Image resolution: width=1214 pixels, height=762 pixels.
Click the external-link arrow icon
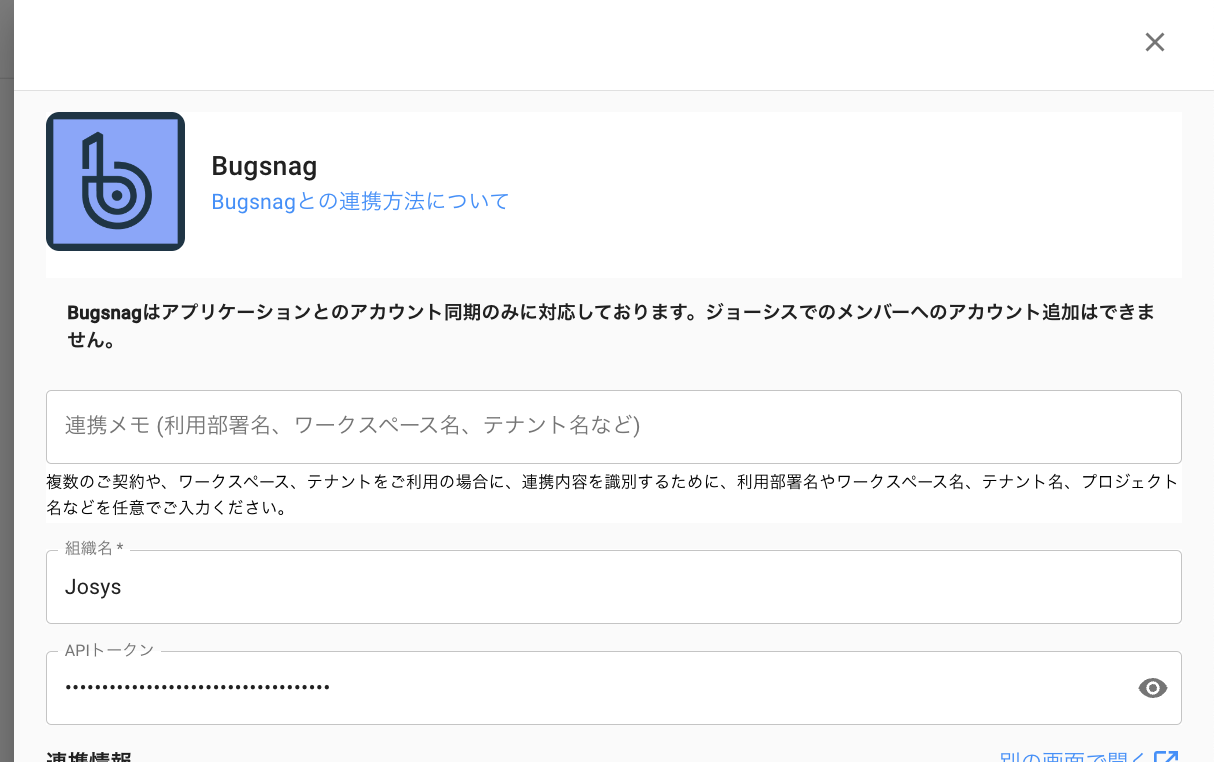click(1166, 757)
